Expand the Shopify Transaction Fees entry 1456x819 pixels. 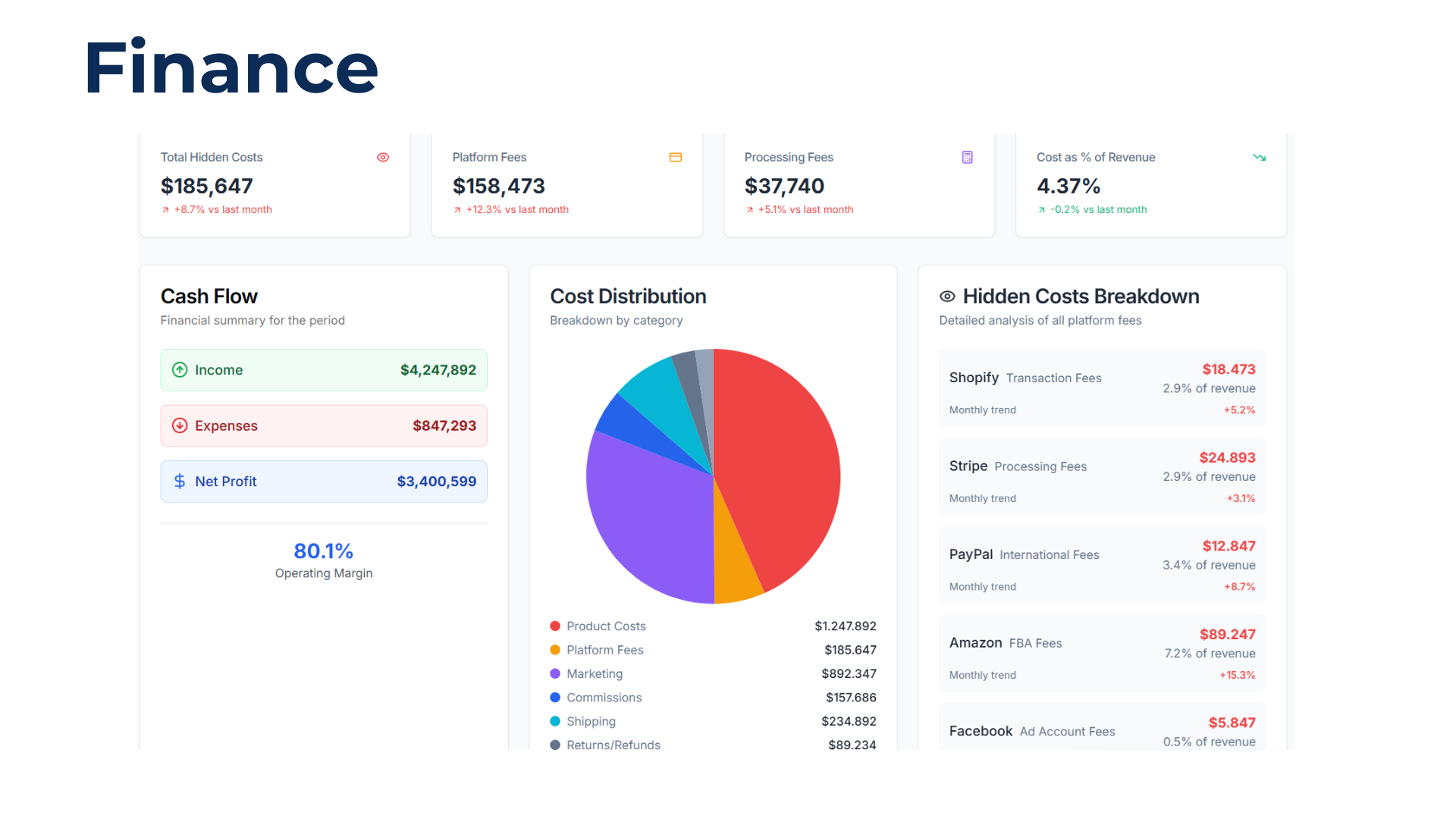coord(1101,388)
